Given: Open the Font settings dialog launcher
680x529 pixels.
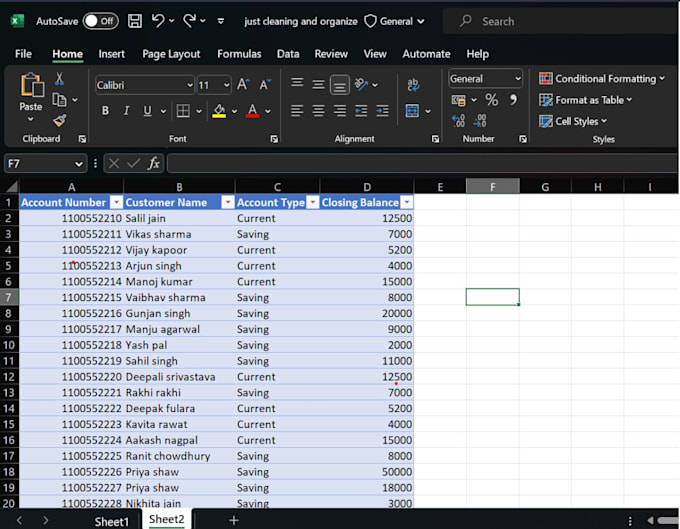Looking at the screenshot, I should click(274, 139).
